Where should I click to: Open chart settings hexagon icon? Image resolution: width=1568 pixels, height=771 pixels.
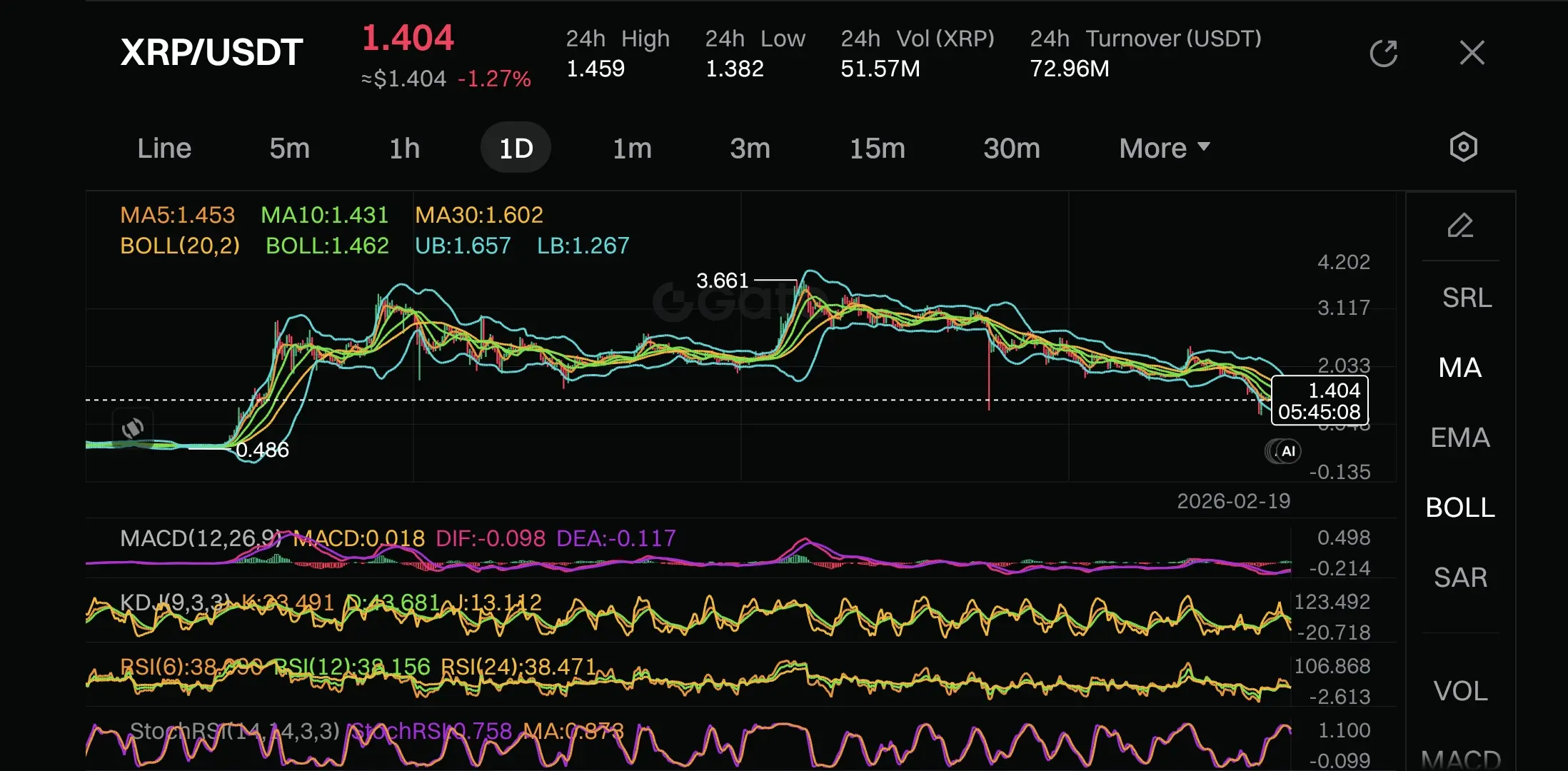coord(1463,147)
